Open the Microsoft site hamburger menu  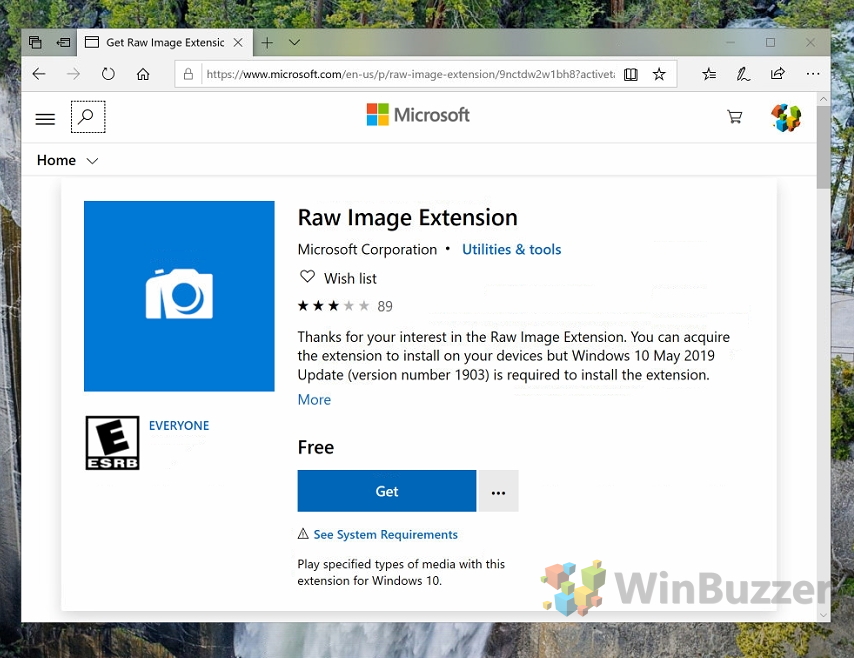[x=45, y=119]
